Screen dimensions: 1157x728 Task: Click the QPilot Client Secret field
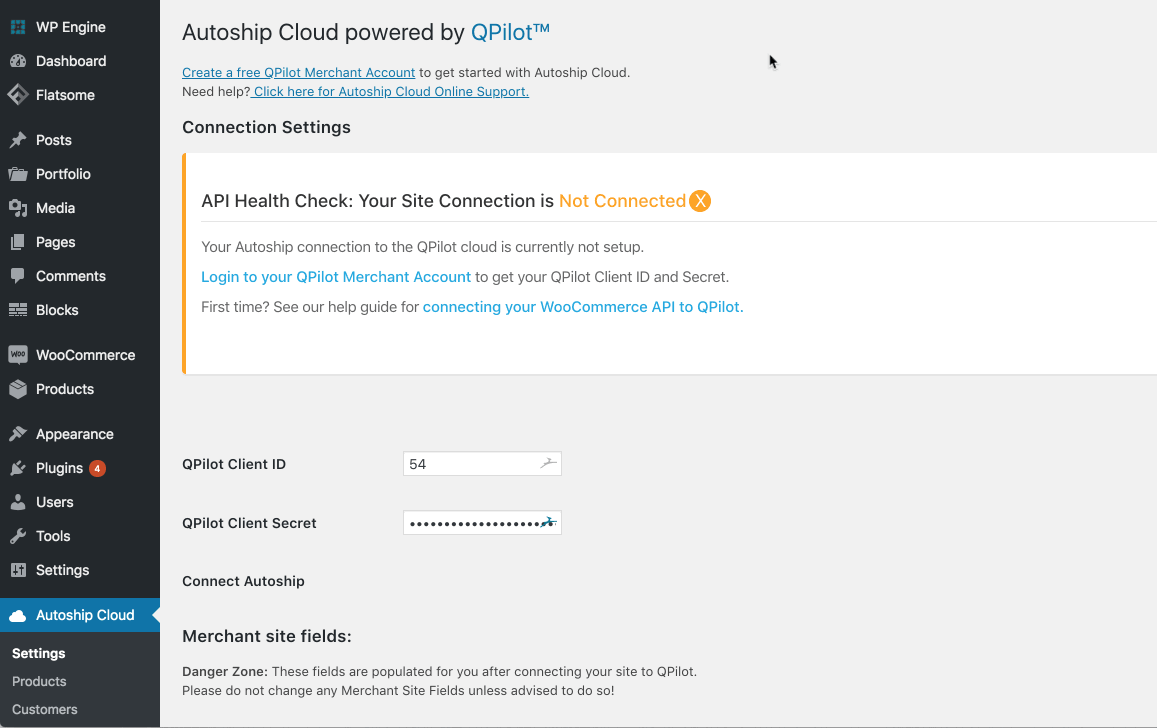(482, 522)
